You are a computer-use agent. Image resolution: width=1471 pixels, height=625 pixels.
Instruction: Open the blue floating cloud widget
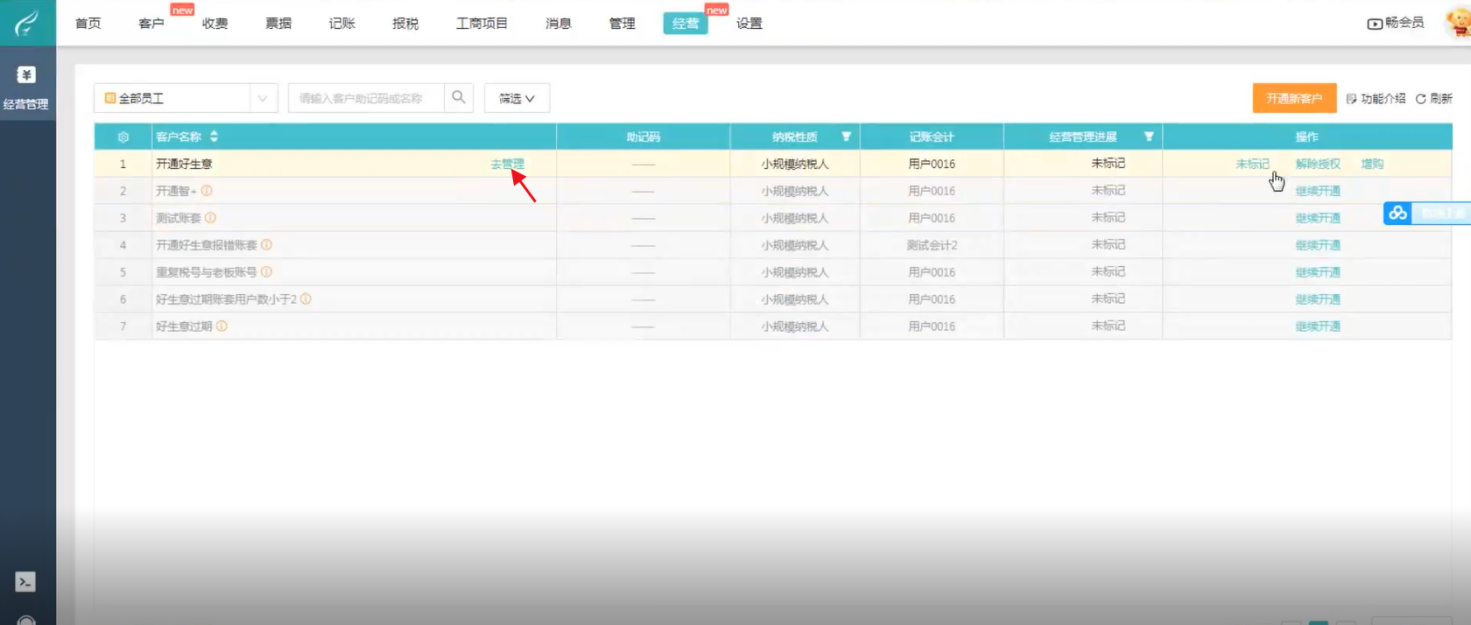(1398, 213)
